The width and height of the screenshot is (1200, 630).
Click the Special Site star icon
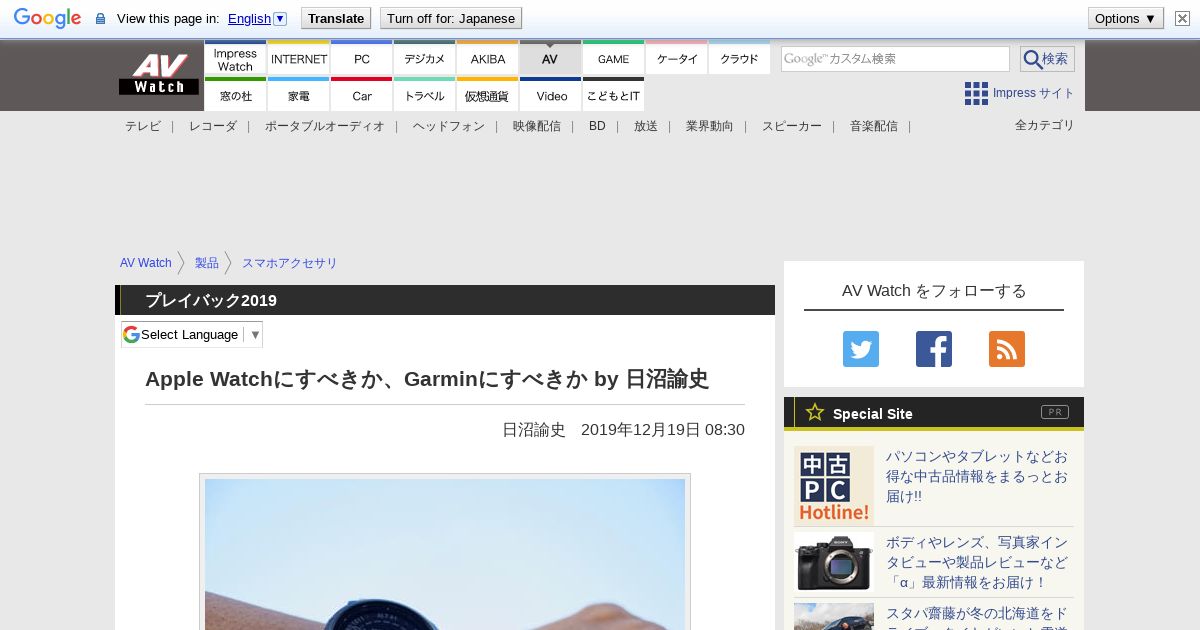click(815, 412)
